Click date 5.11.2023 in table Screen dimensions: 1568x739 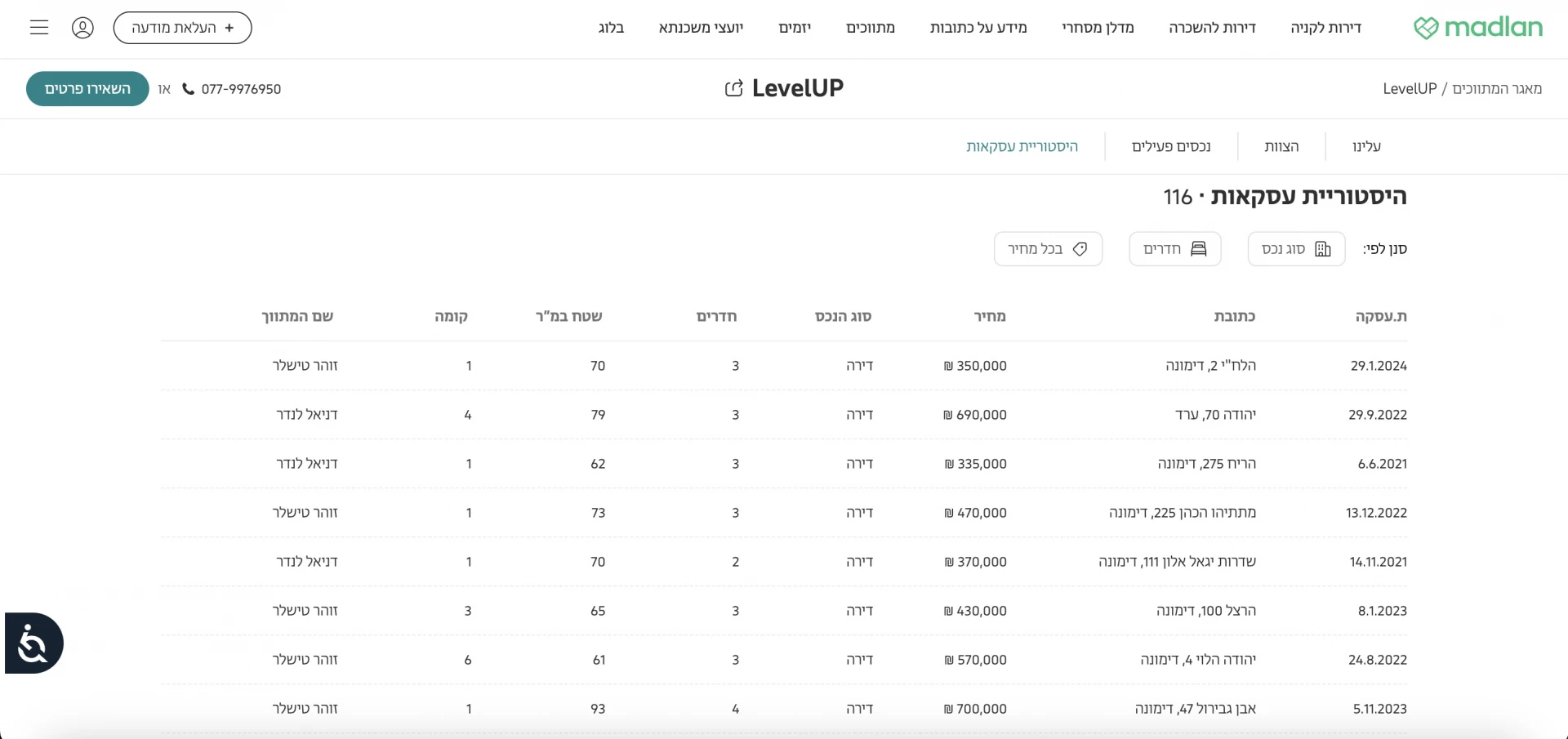(1380, 709)
